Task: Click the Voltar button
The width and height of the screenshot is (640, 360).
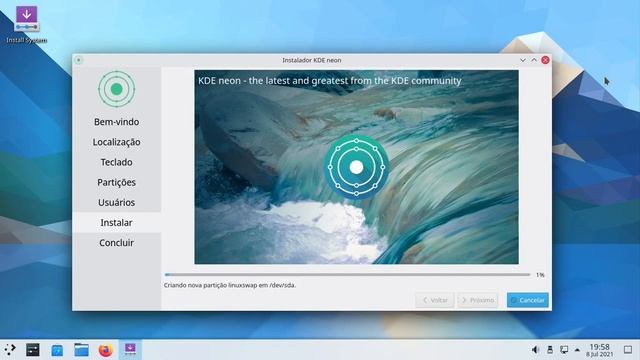Action: click(x=435, y=300)
